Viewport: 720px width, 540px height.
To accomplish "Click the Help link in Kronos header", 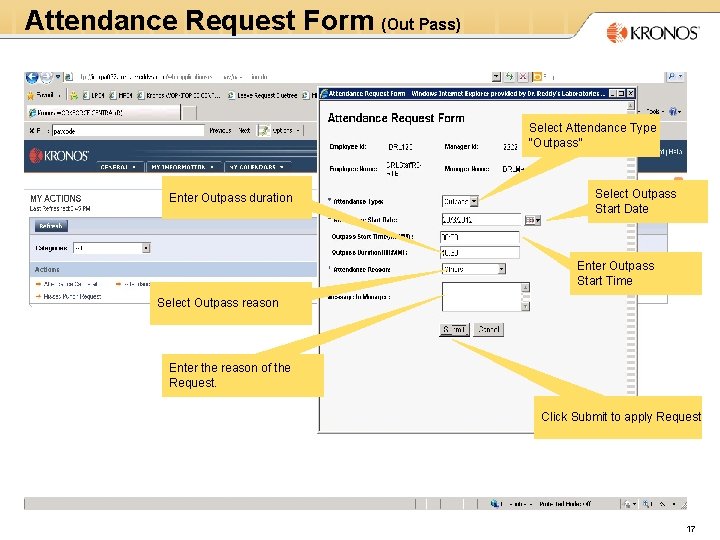I will [675, 152].
